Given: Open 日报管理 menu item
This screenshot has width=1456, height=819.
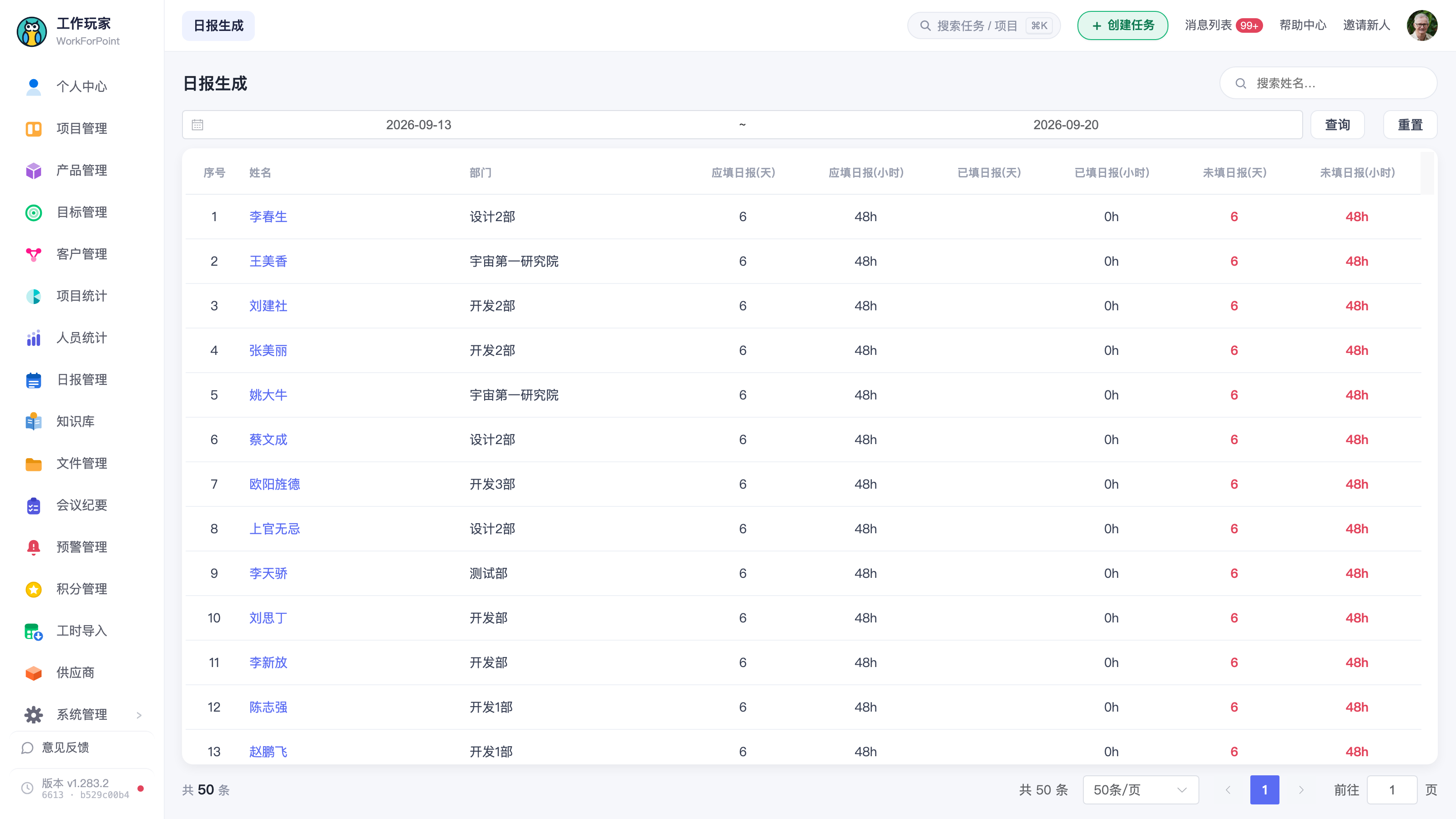Looking at the screenshot, I should coord(82,380).
